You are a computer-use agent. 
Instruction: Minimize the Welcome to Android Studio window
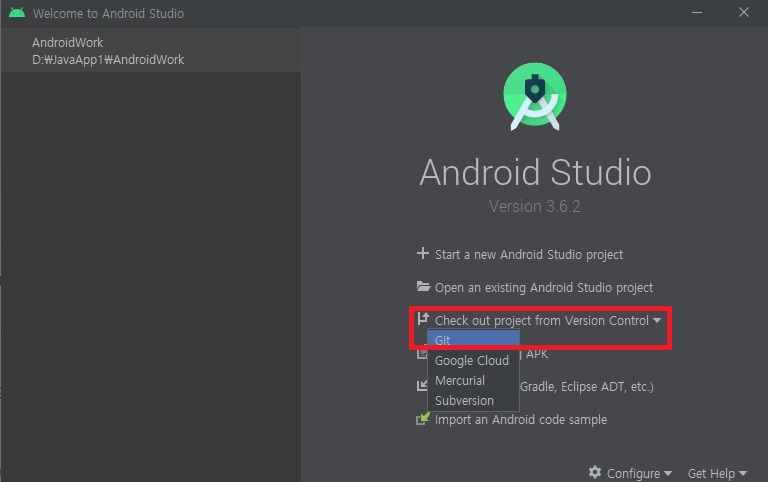coord(696,13)
